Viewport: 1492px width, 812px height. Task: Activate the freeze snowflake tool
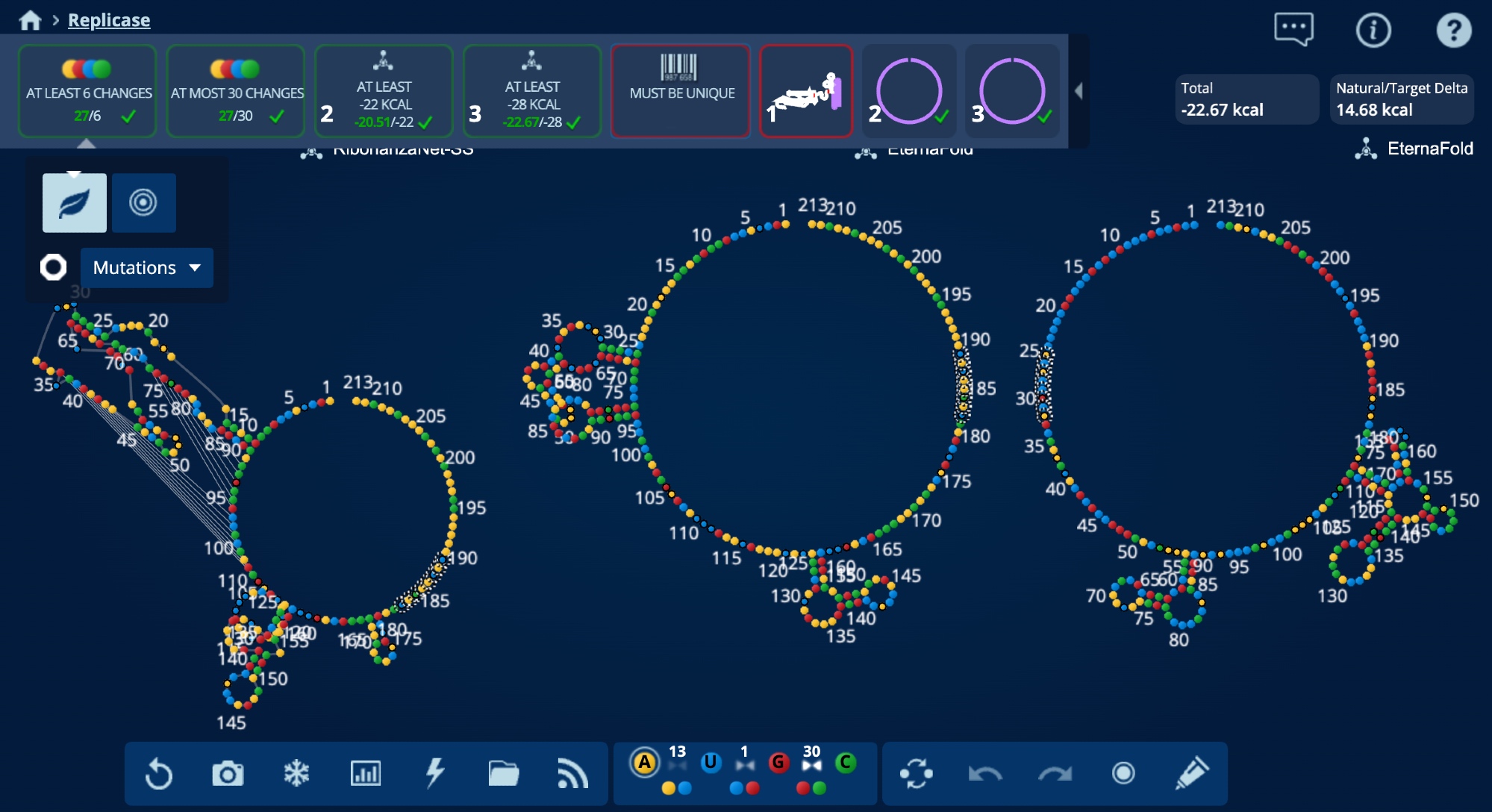pos(296,773)
